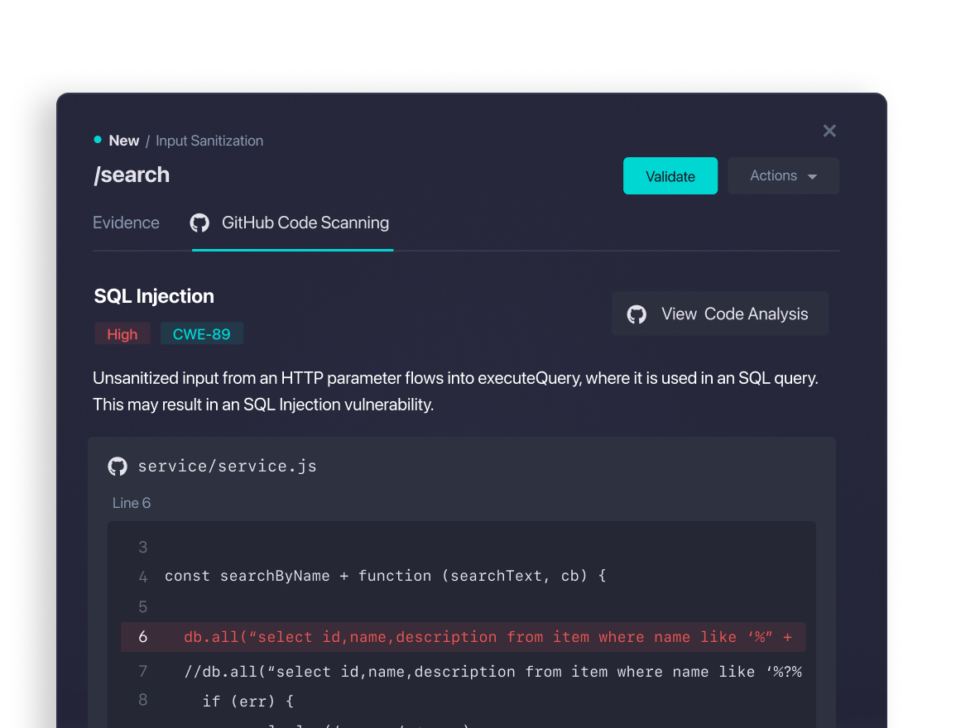Click the vulnerability description paragraph
980x728 pixels.
(x=456, y=391)
